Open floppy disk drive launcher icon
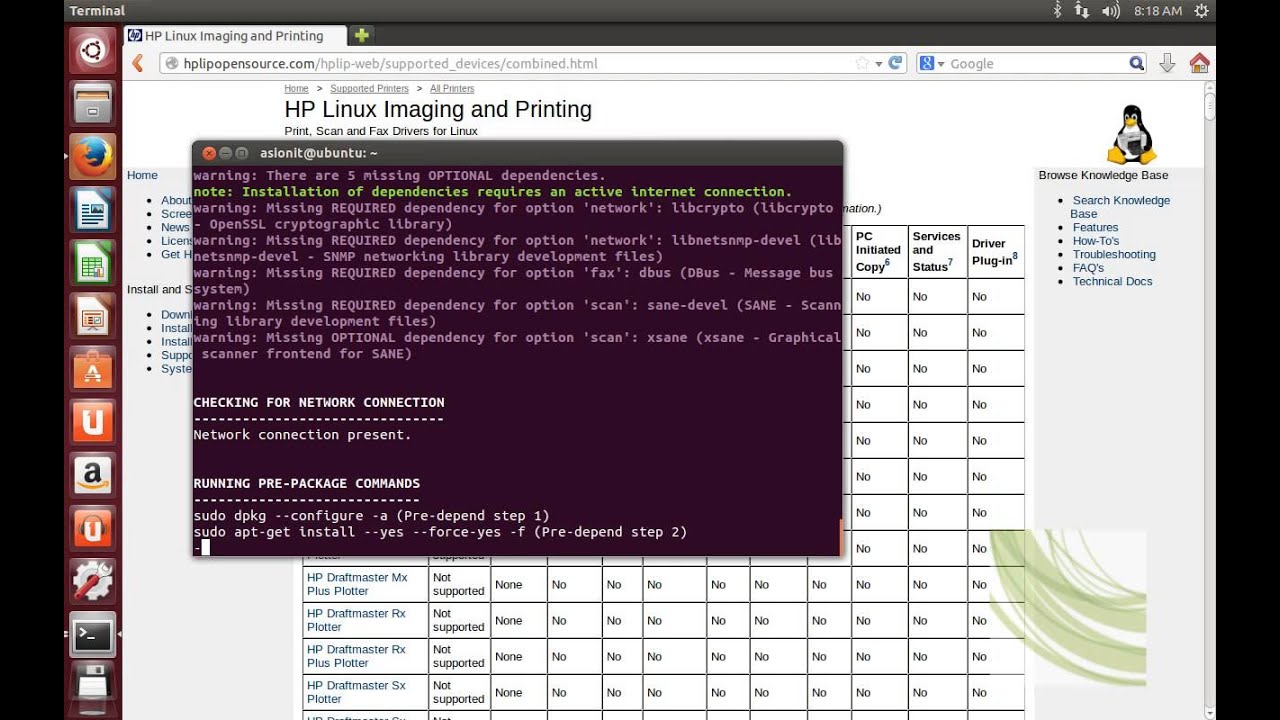Viewport: 1280px width, 720px height. (92, 688)
